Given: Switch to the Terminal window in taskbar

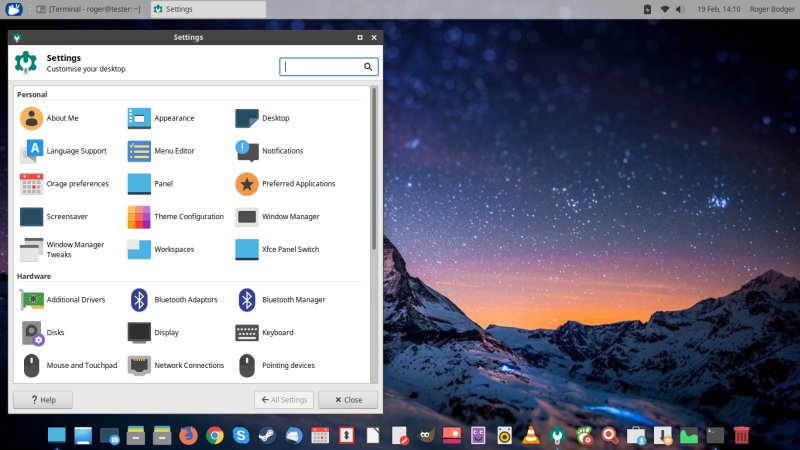Looking at the screenshot, I should click(x=90, y=9).
